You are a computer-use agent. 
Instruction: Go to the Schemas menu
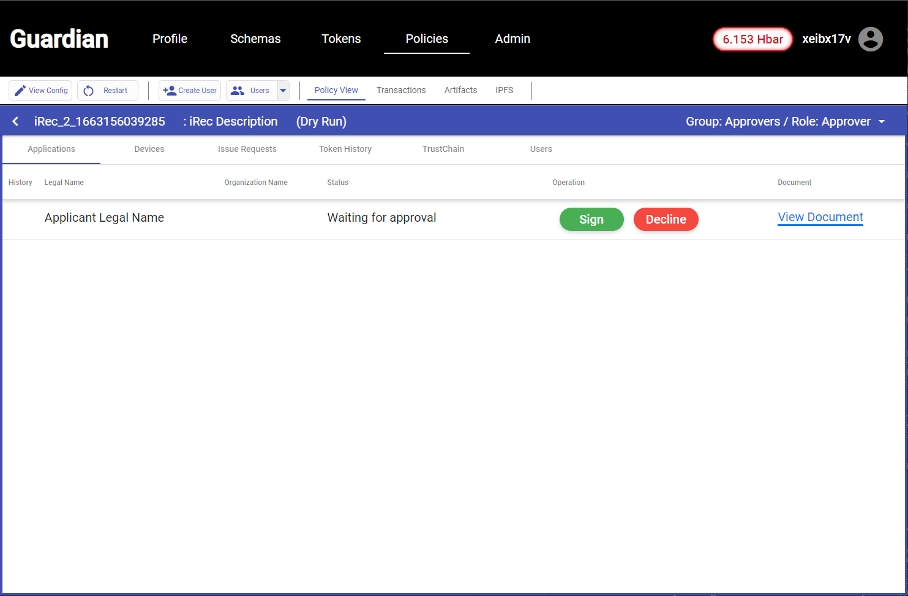(255, 39)
